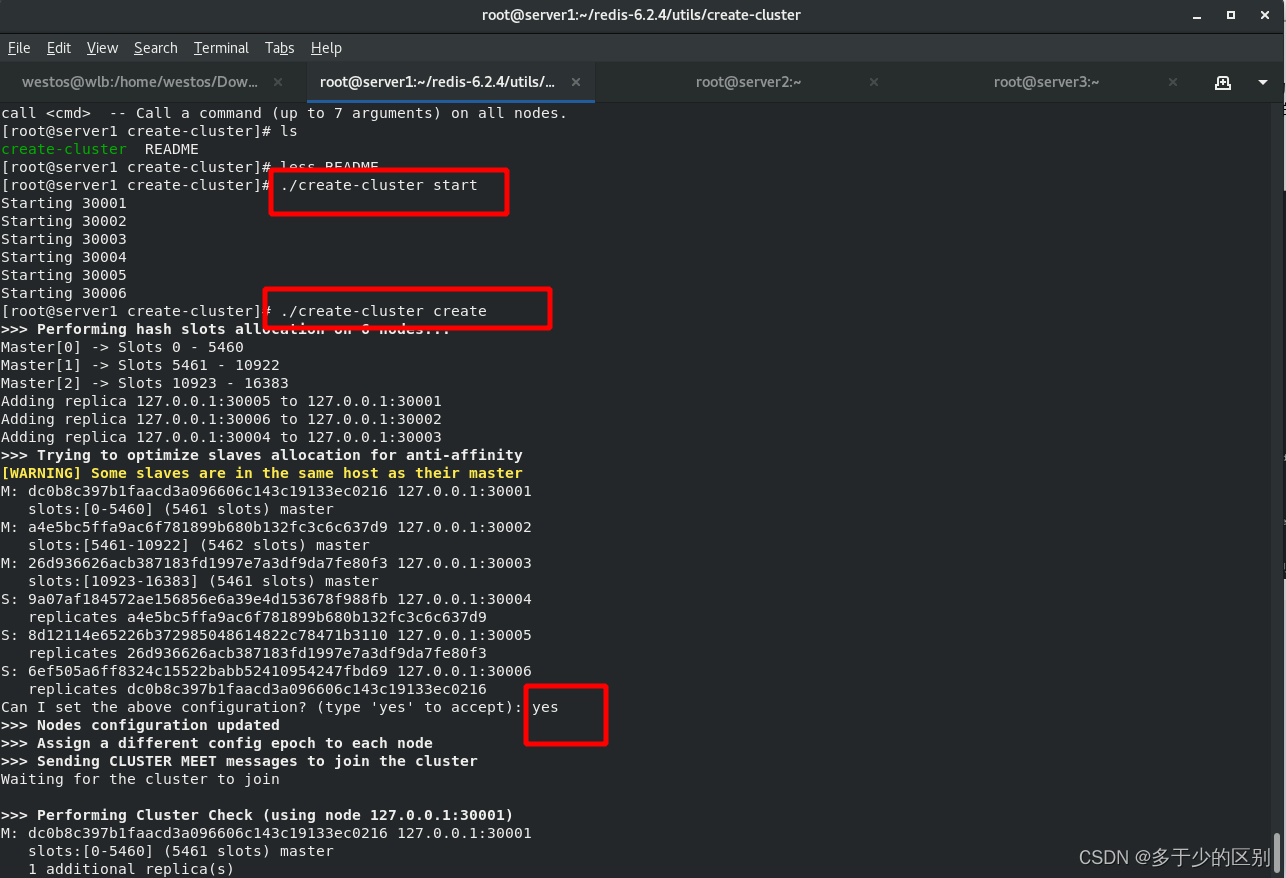This screenshot has width=1286, height=878.
Task: Open the File menu
Action: point(19,48)
